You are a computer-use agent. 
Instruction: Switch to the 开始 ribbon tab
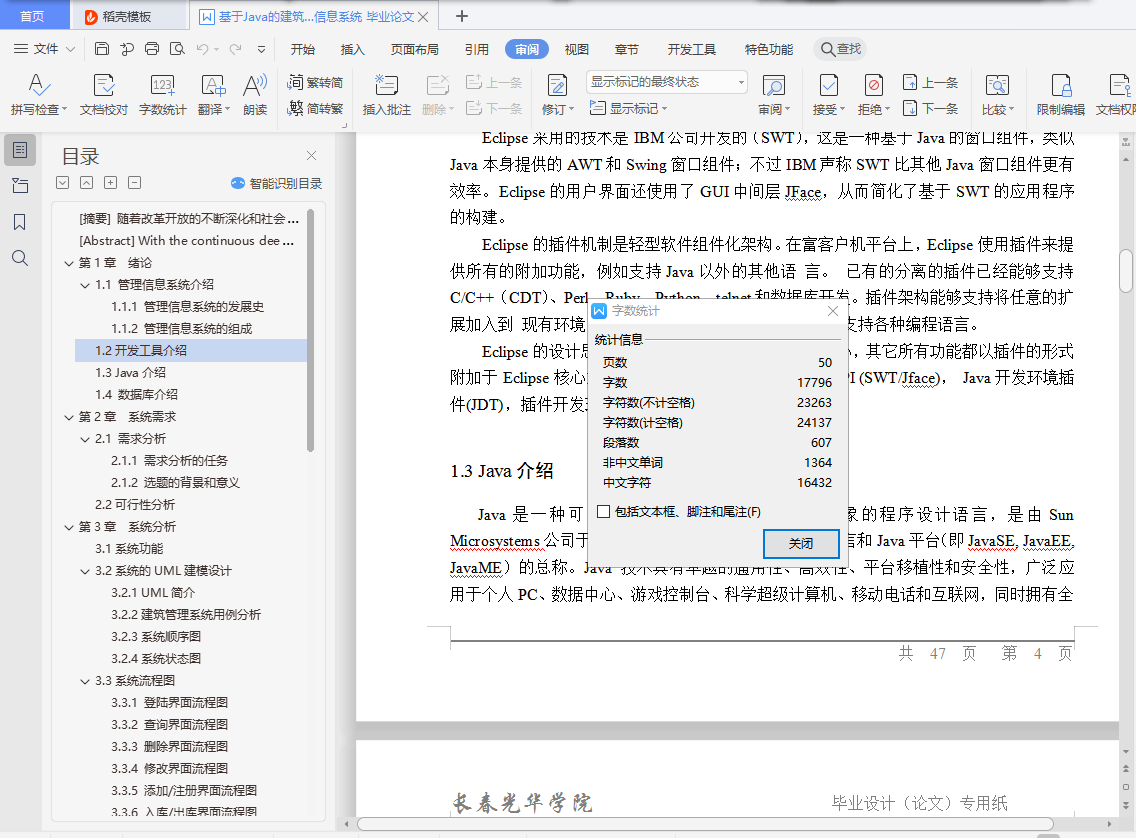click(302, 49)
